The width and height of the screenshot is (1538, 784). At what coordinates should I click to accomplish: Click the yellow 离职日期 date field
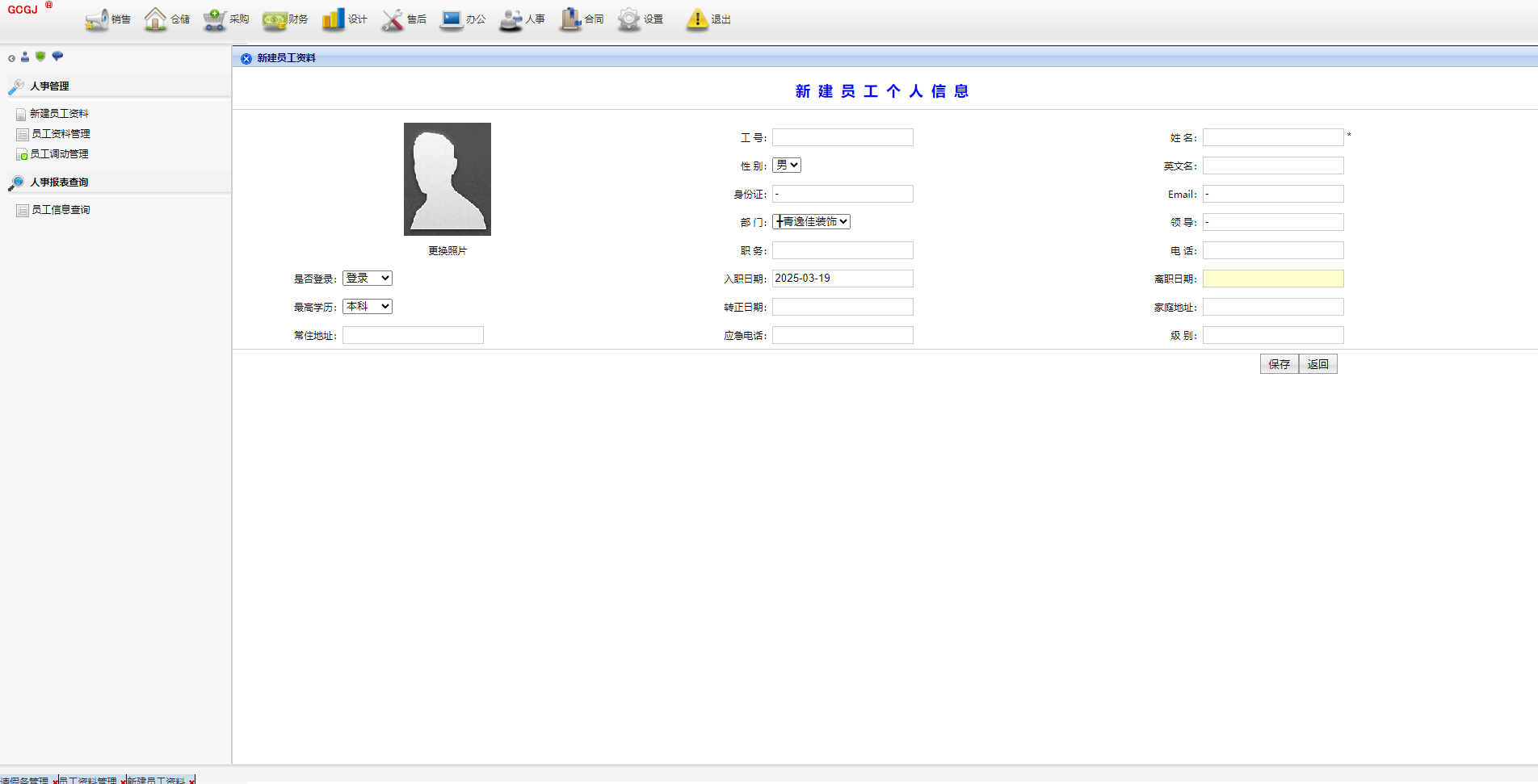pos(1272,279)
